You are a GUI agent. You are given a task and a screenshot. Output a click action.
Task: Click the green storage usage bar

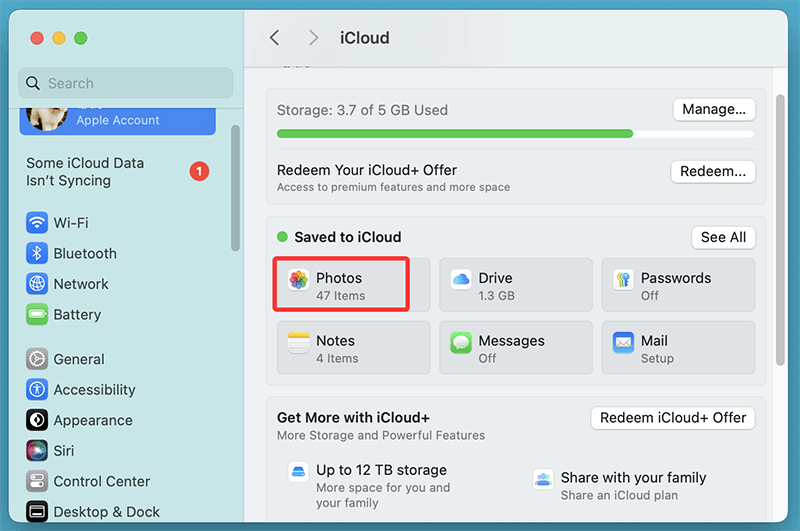click(x=455, y=134)
